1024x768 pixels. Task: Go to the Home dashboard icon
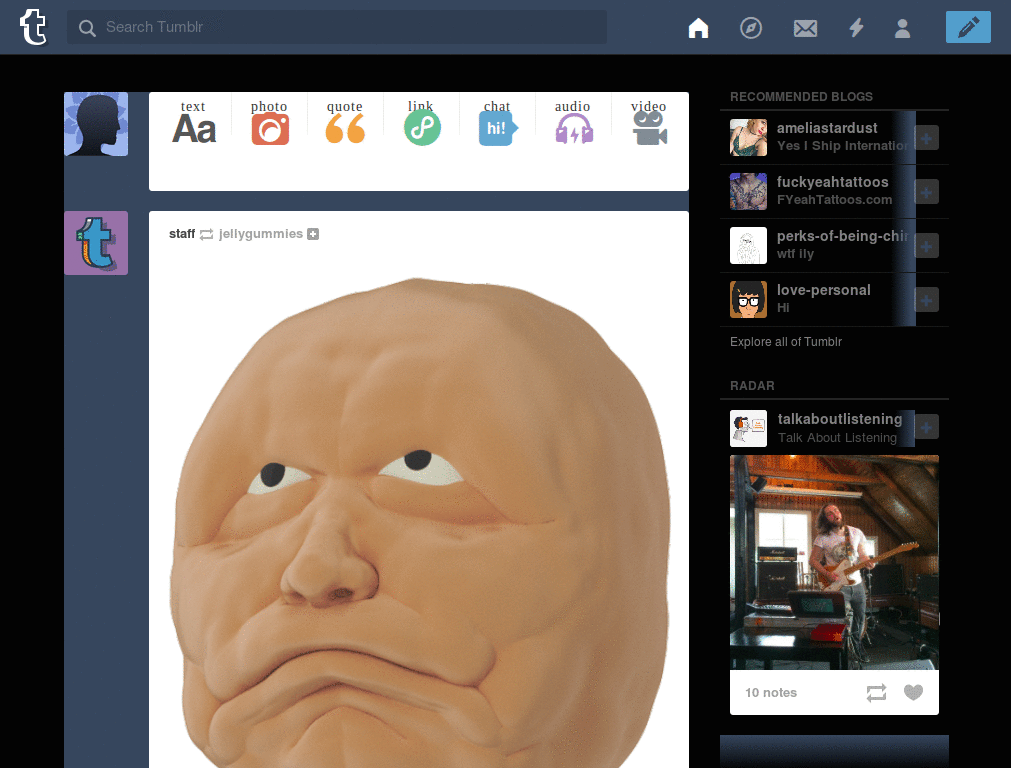pyautogui.click(x=698, y=27)
